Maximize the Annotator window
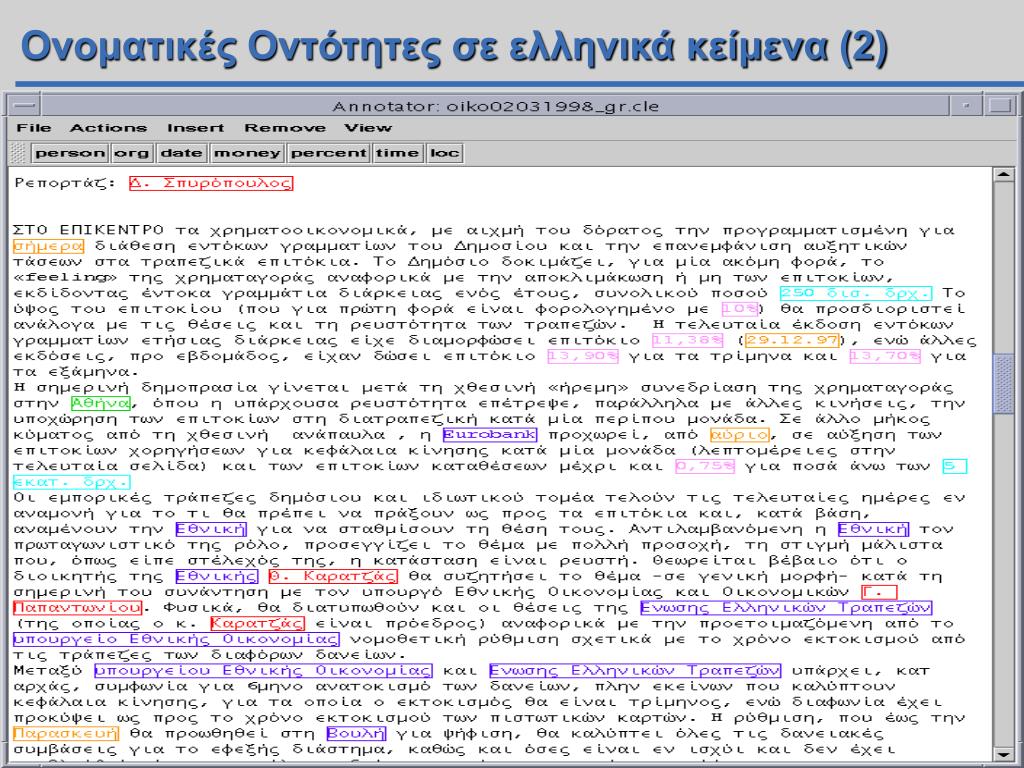The width and height of the screenshot is (1024, 768). point(999,105)
